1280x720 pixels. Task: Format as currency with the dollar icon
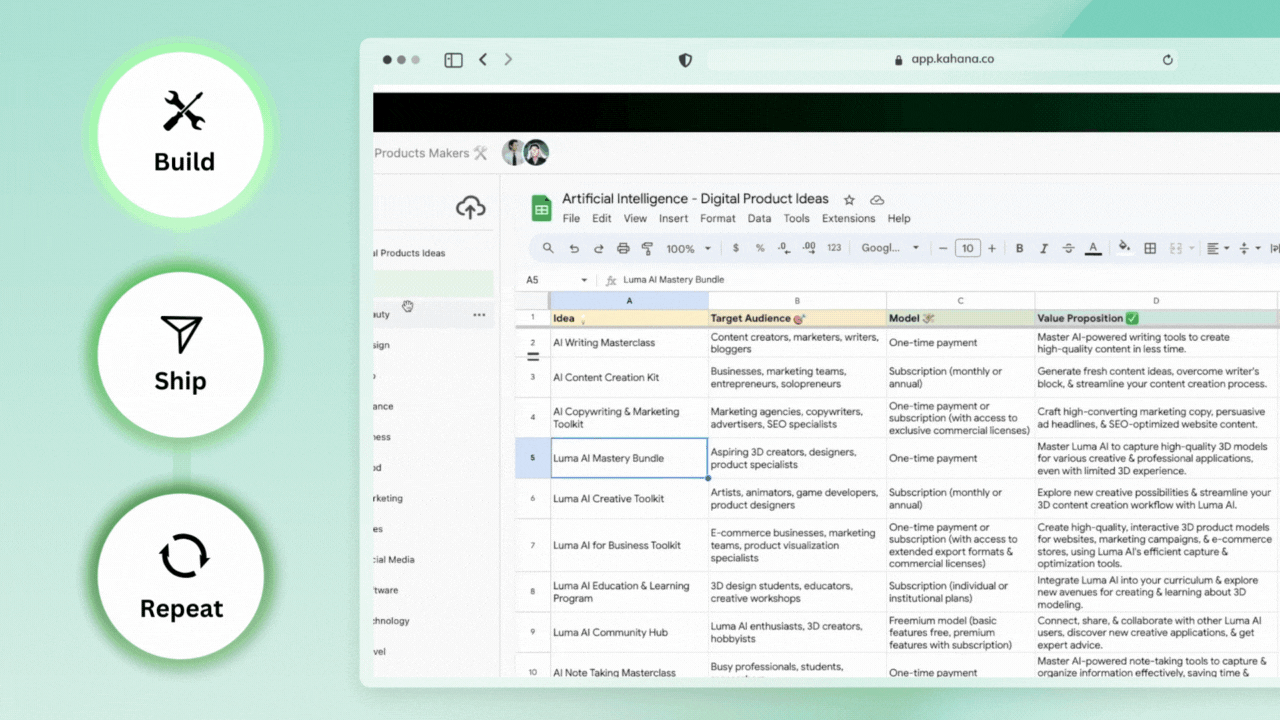[736, 248]
